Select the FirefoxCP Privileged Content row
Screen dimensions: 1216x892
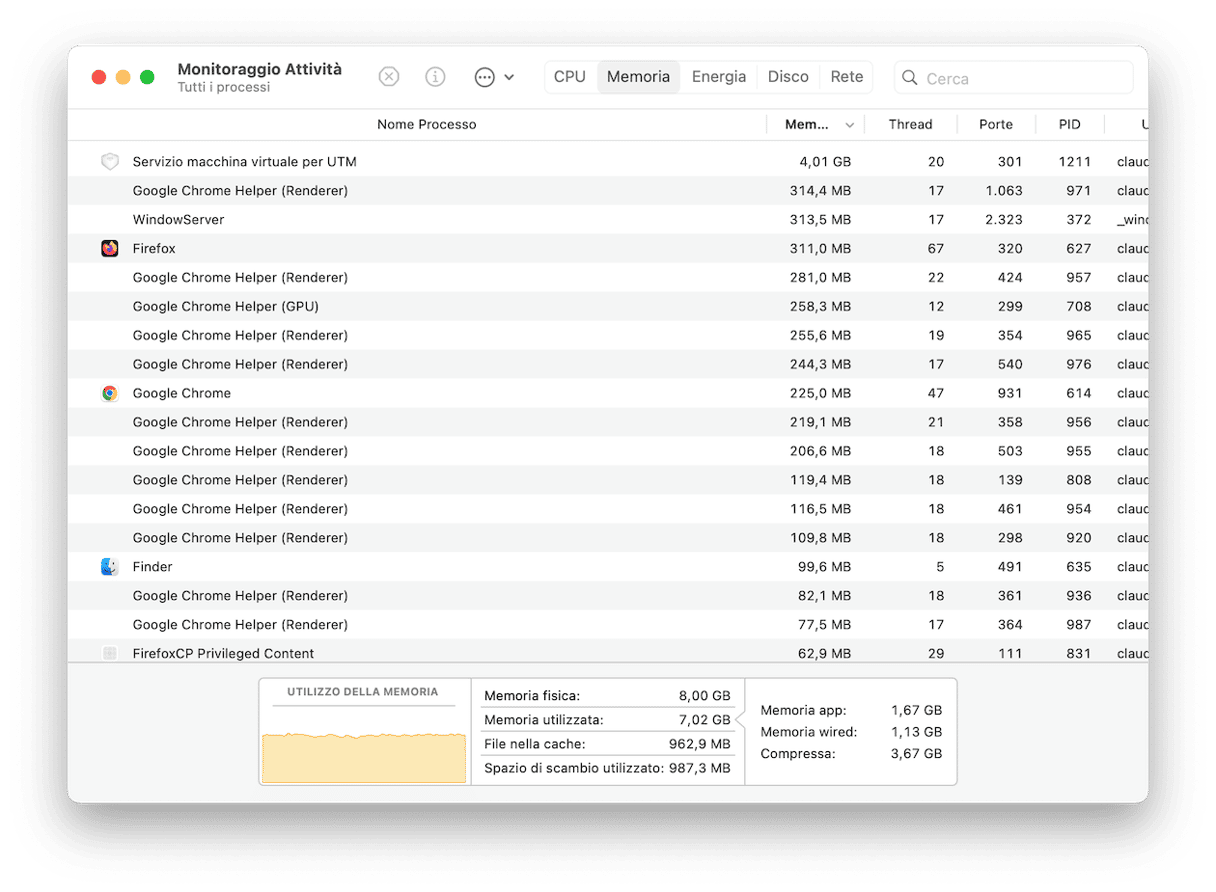tap(608, 653)
